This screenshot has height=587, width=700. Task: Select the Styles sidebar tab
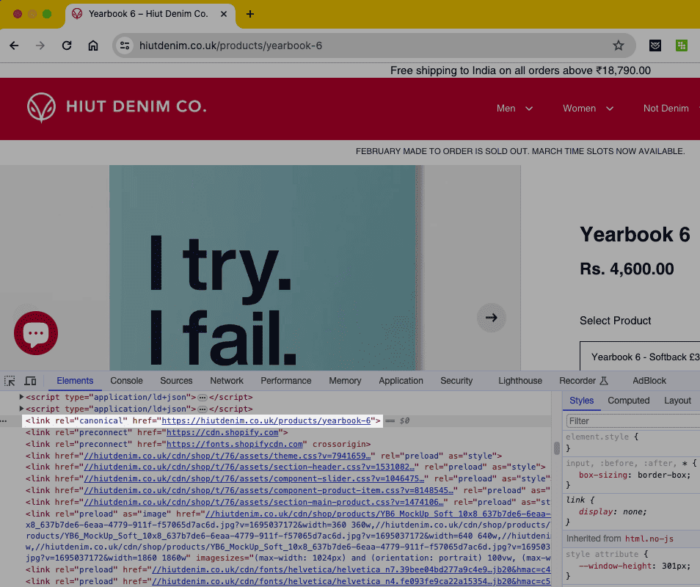point(581,400)
